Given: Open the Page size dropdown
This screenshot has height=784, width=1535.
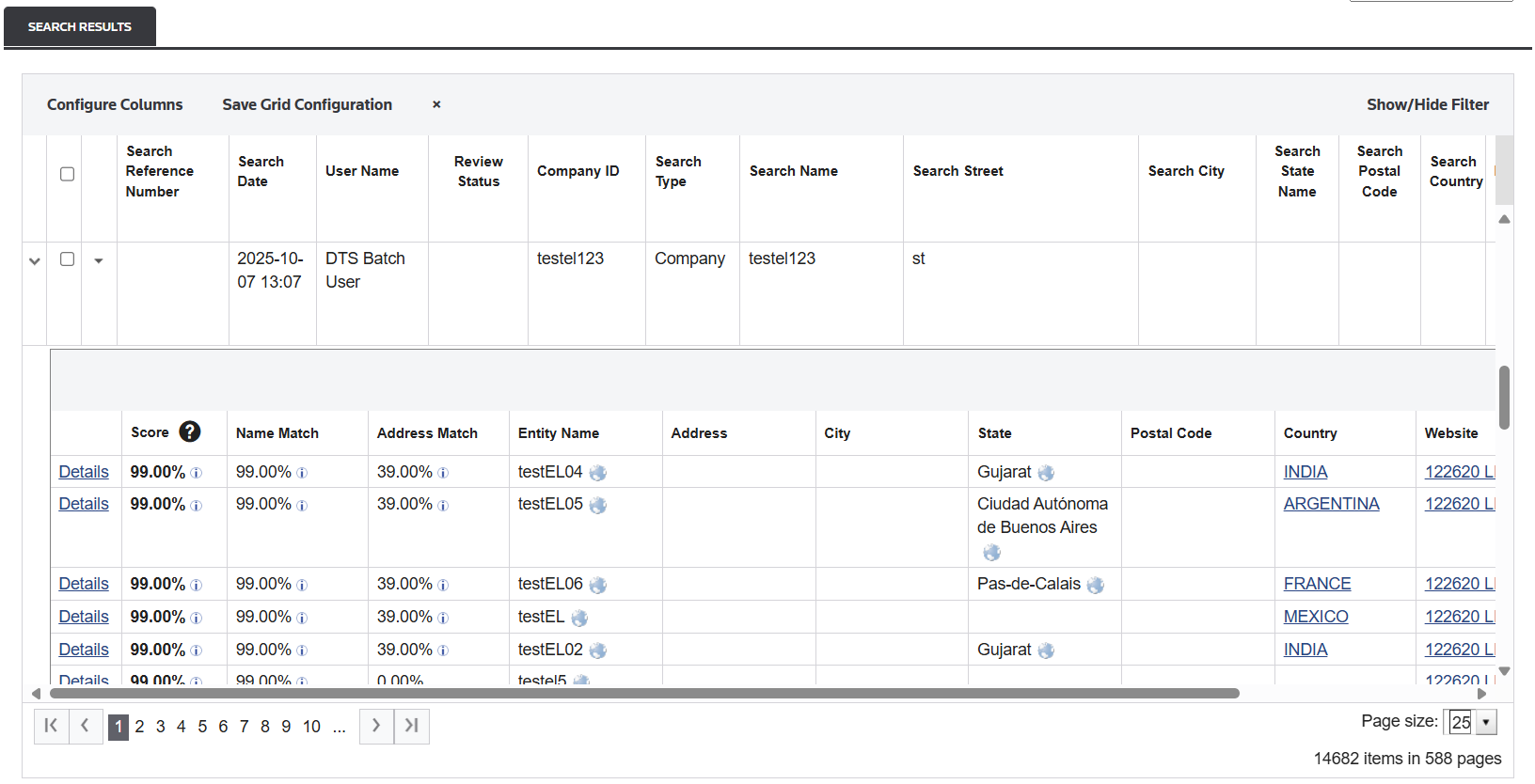Looking at the screenshot, I should coord(1486,723).
